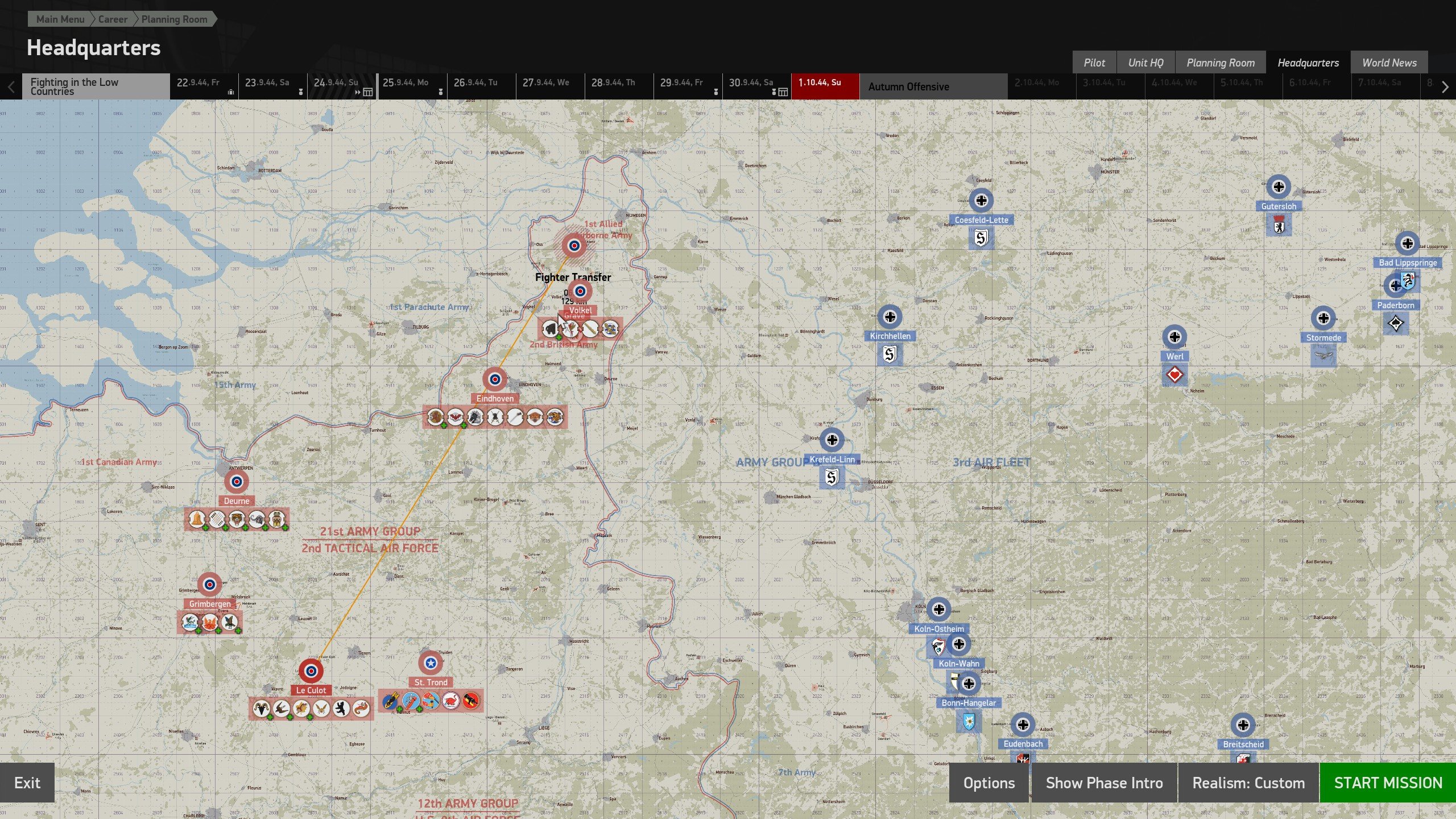
Task: Click the Le Culot airfield roundel
Action: [x=311, y=671]
